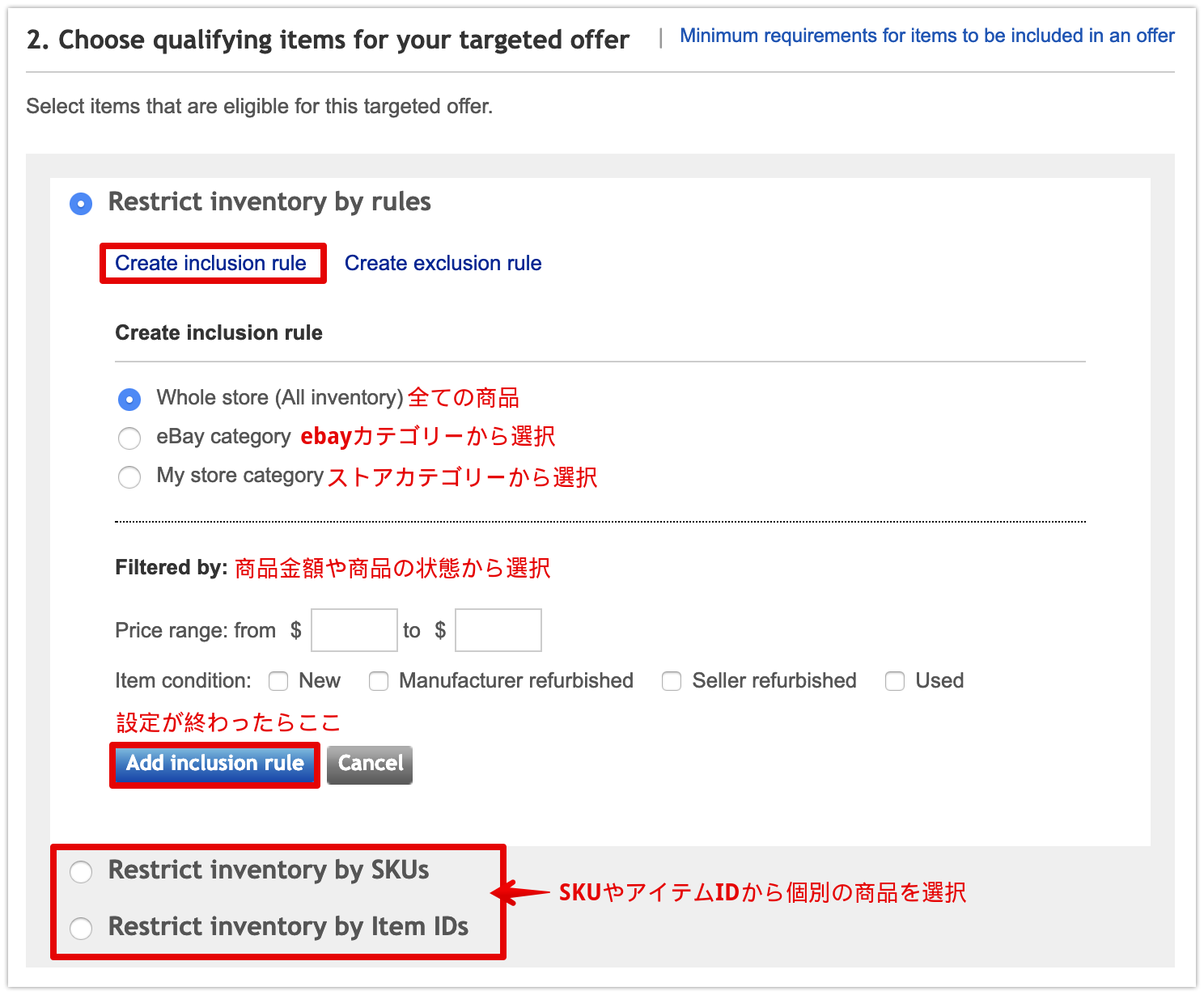Click the Create inclusion rule link
The height and width of the screenshot is (995, 1204).
[x=210, y=264]
